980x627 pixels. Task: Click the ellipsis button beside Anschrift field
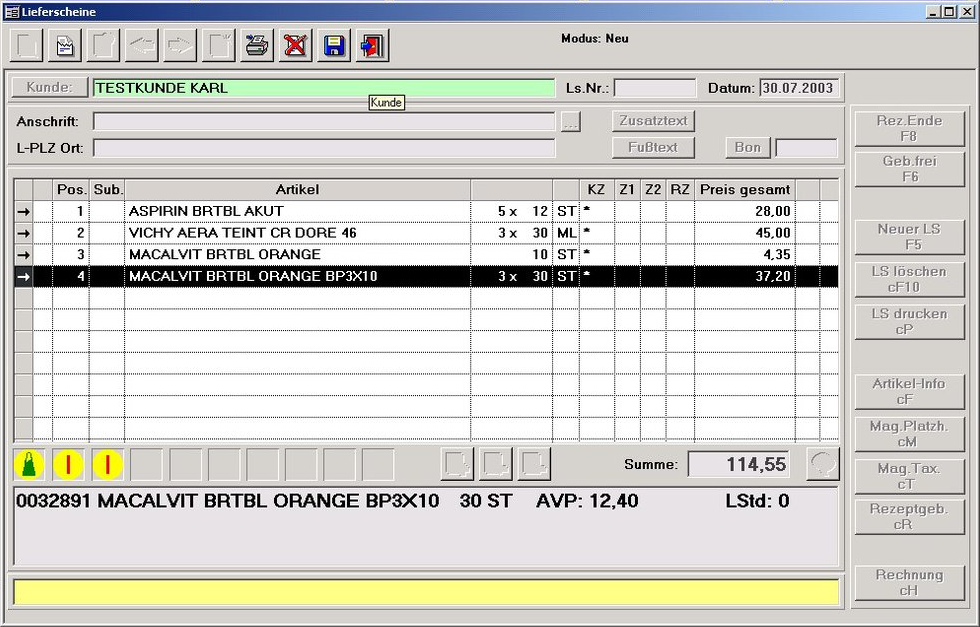click(x=570, y=121)
